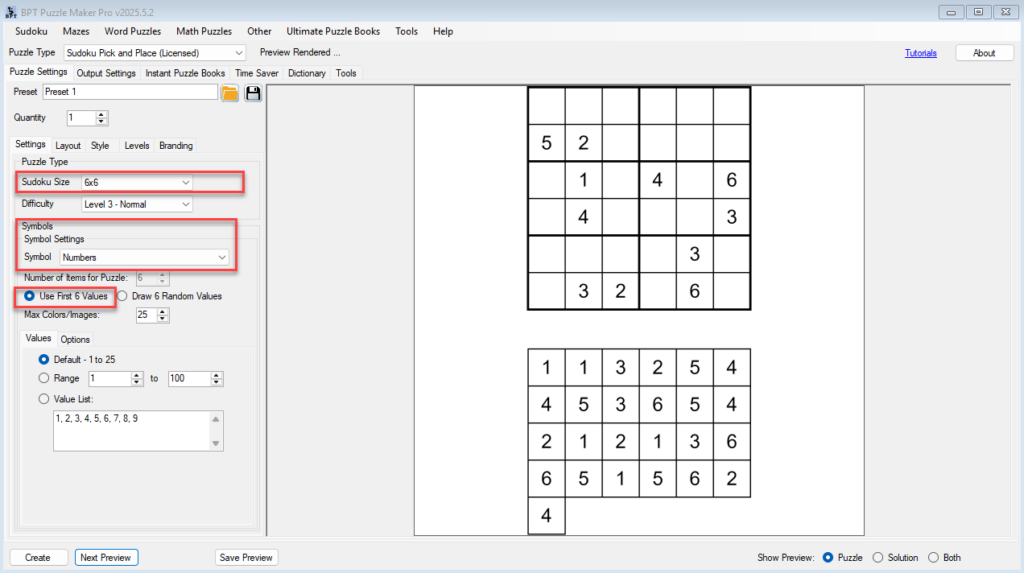This screenshot has width=1024, height=573.
Task: Open the Levels sub-tab
Action: coord(136,146)
